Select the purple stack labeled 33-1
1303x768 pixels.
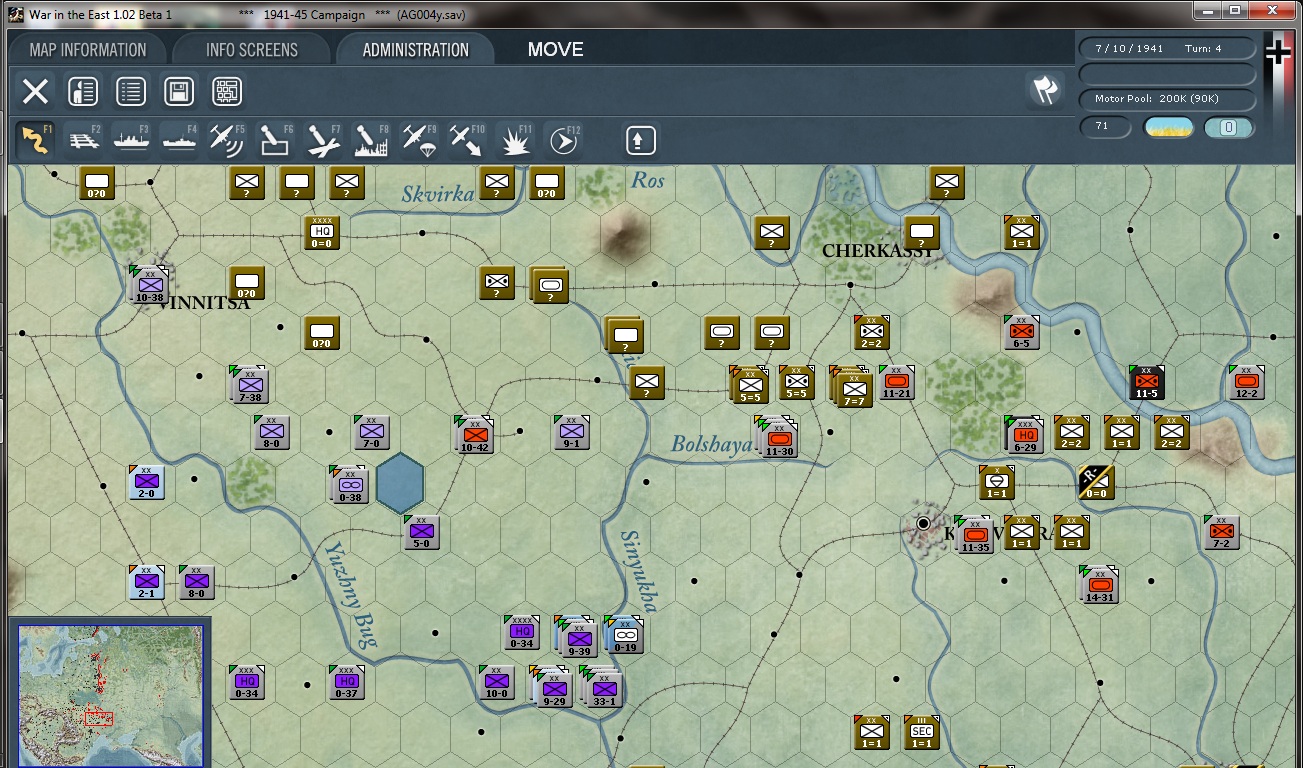click(x=602, y=686)
